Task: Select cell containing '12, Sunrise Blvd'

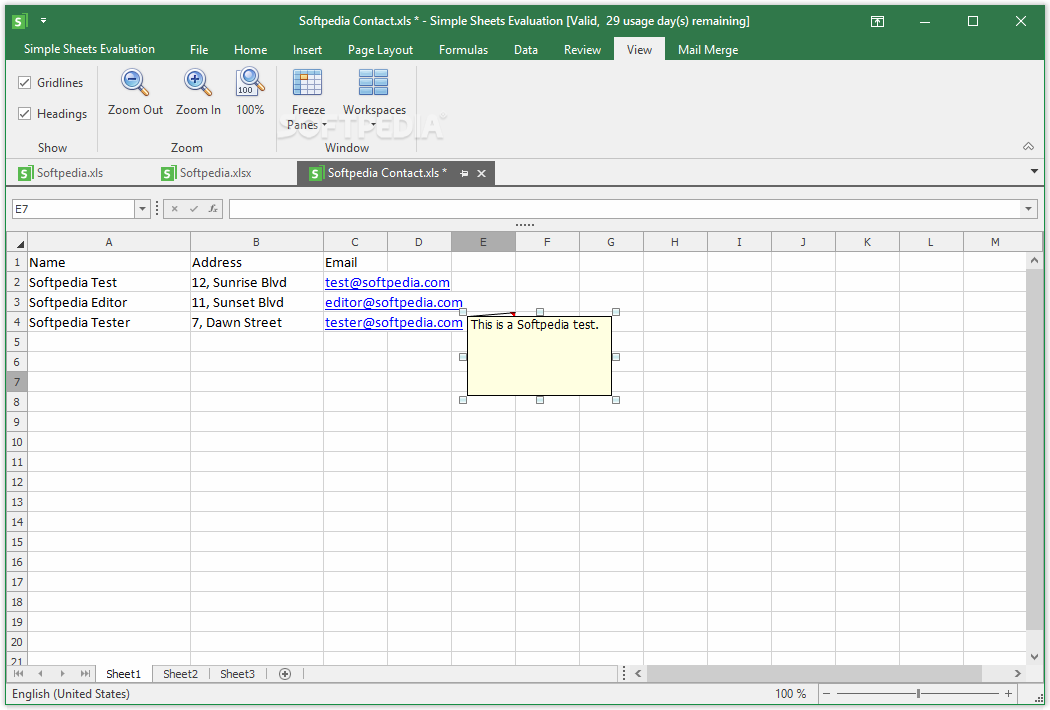Action: [x=256, y=283]
